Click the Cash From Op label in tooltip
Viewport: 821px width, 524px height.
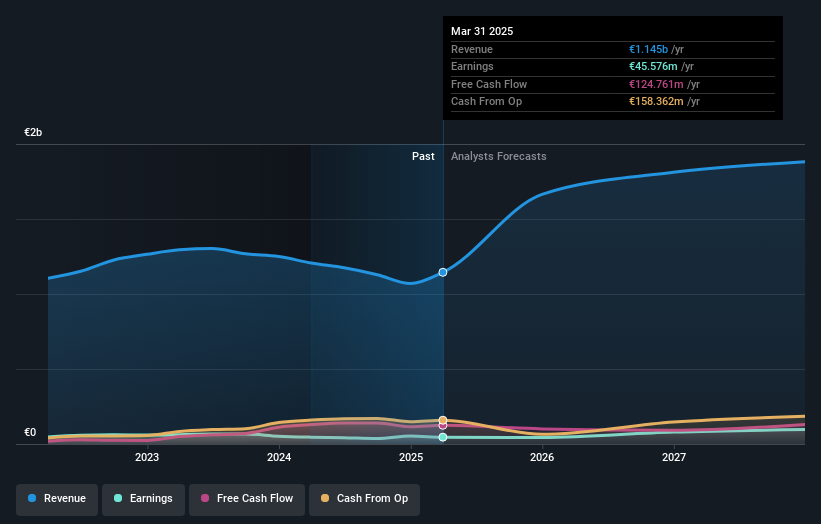pos(486,102)
